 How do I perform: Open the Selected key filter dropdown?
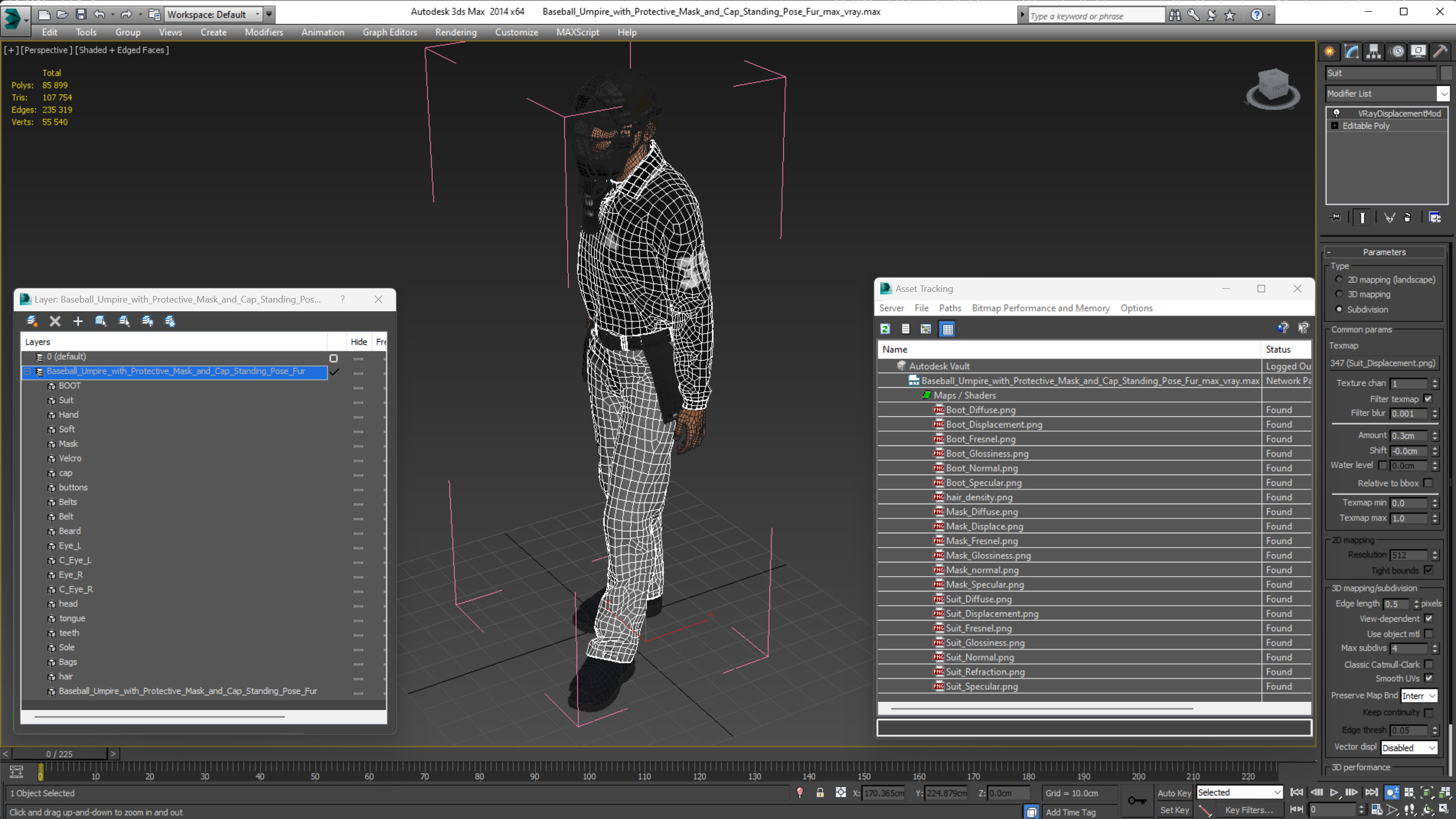coord(1239,792)
